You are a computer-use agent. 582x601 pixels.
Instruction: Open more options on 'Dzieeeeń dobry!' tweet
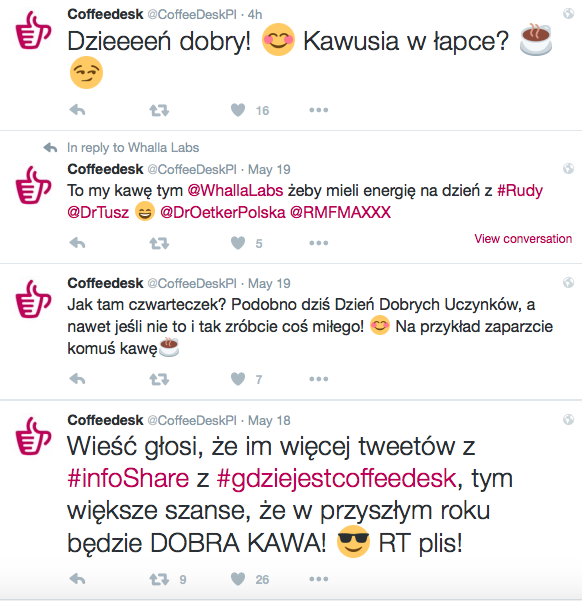coord(319,110)
